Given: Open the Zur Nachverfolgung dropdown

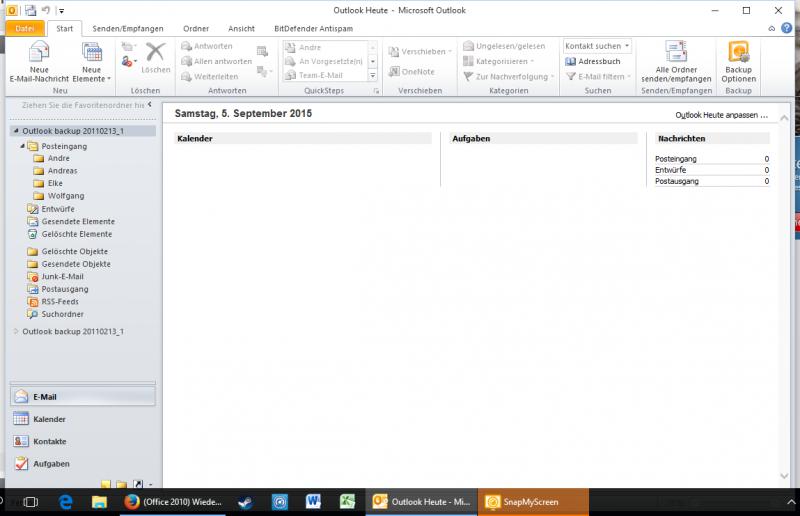Looking at the screenshot, I should pyautogui.click(x=509, y=77).
